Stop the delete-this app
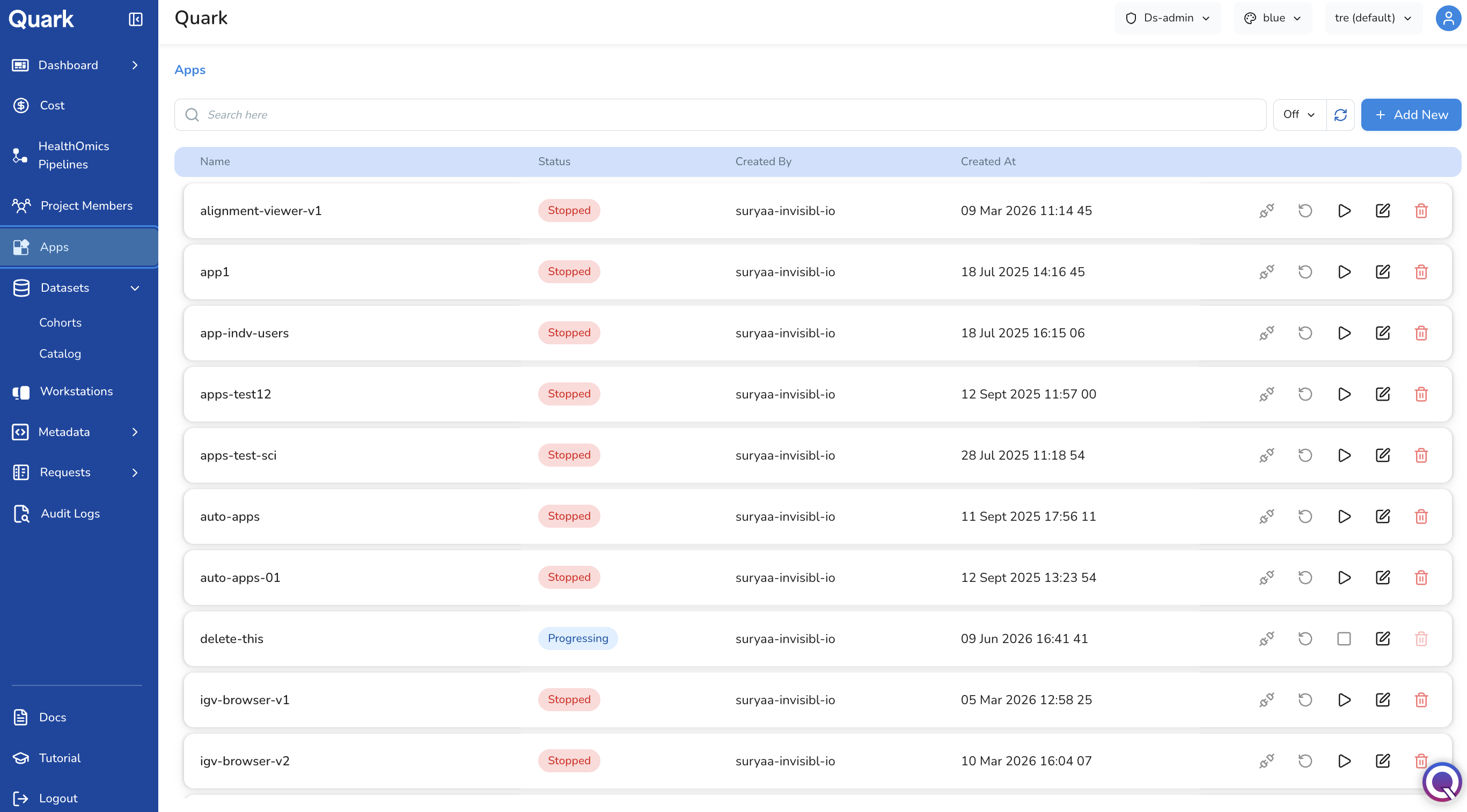This screenshot has width=1467, height=812. 1344,638
